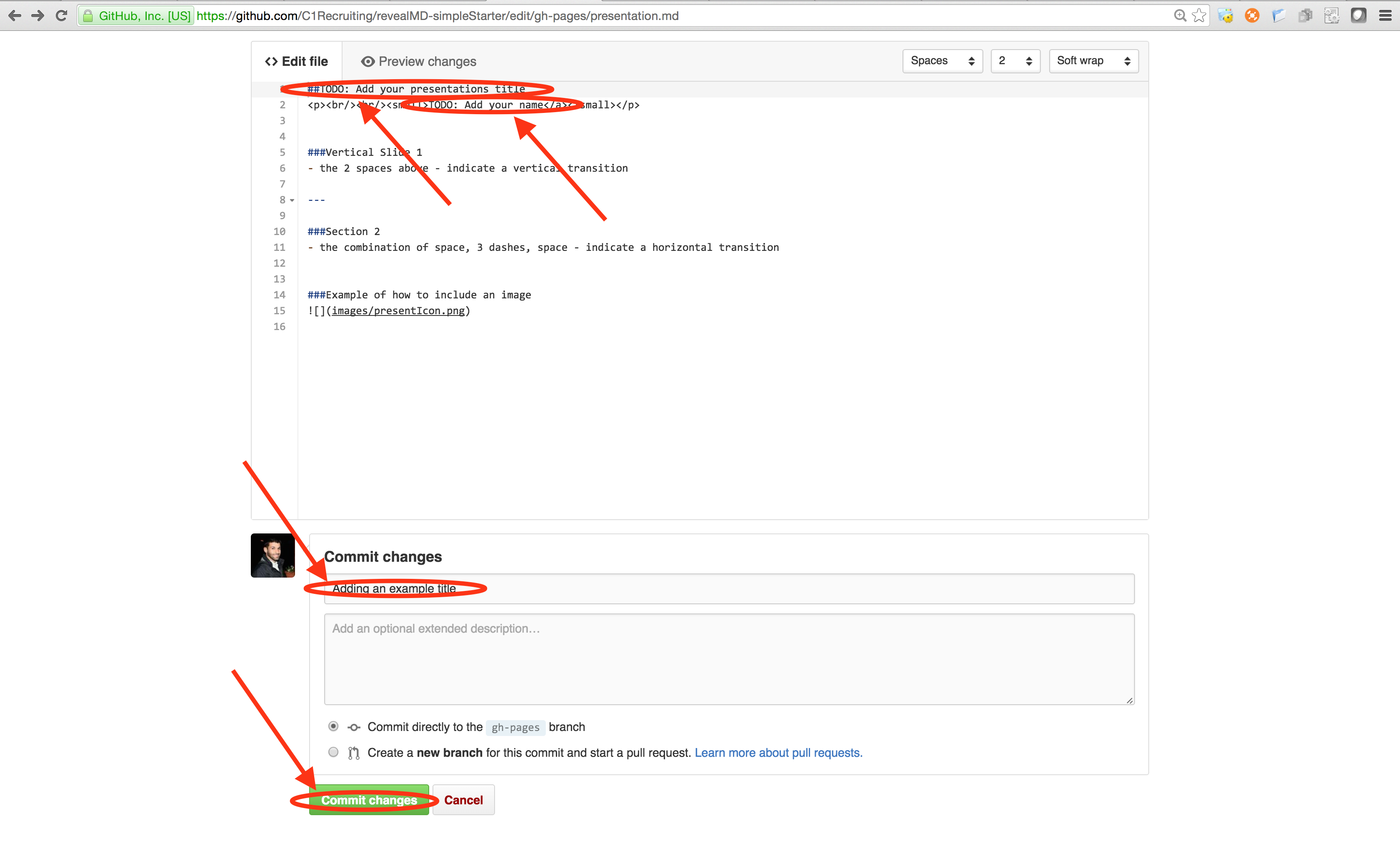The image size is (1400, 846).
Task: Click the gears document extension icon
Action: point(1331,15)
